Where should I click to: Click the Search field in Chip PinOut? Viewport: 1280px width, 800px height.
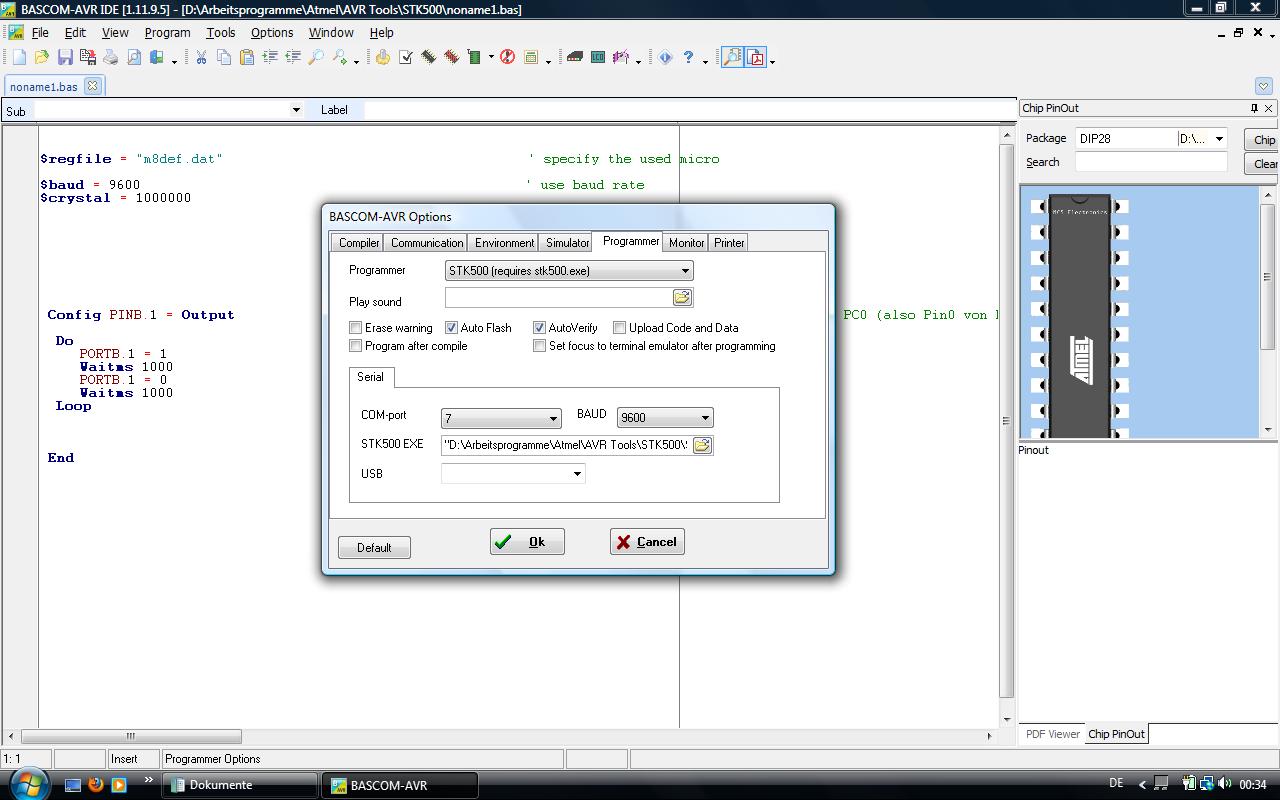[1151, 162]
